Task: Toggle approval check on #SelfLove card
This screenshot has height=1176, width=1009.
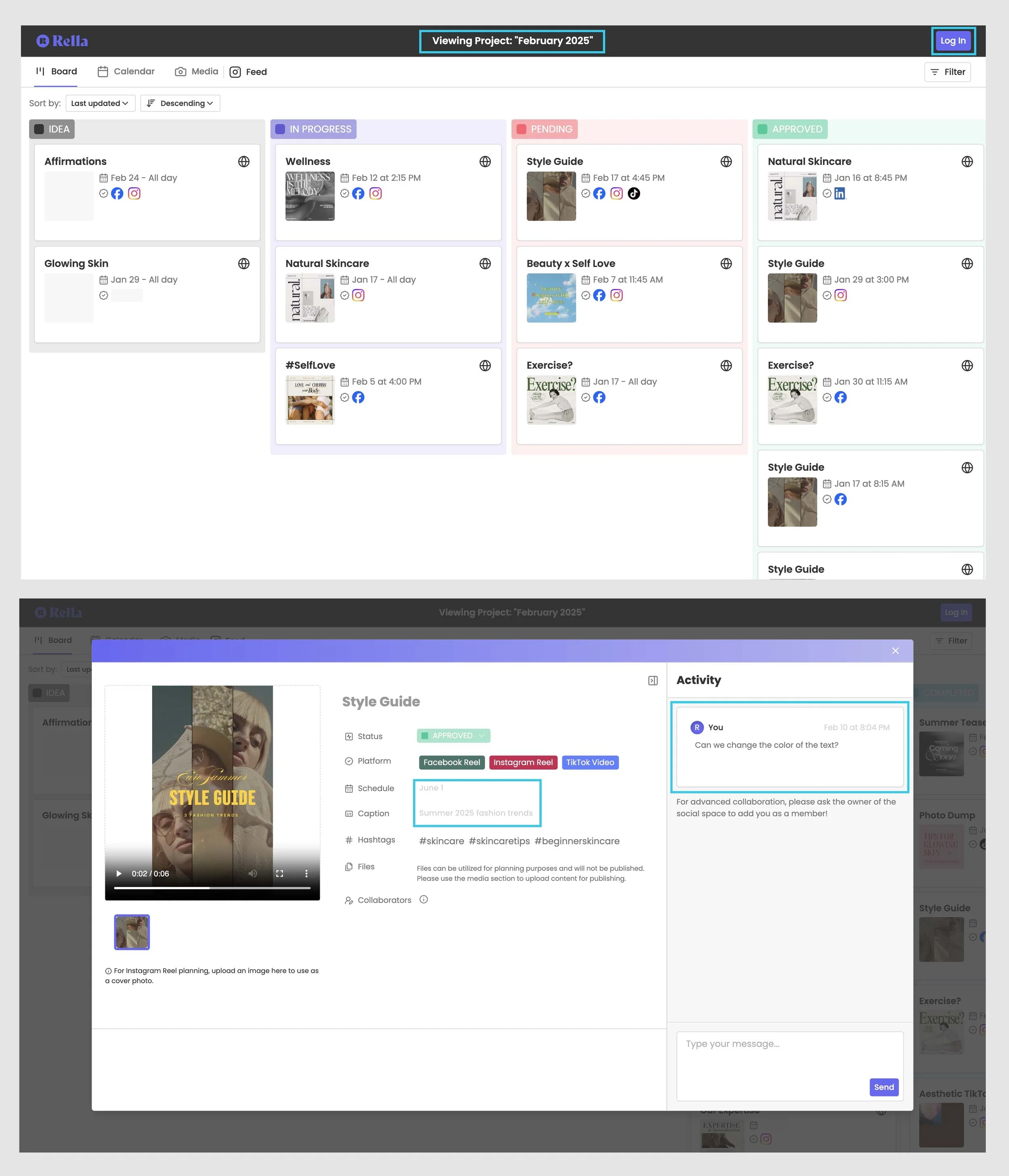Action: [x=345, y=397]
